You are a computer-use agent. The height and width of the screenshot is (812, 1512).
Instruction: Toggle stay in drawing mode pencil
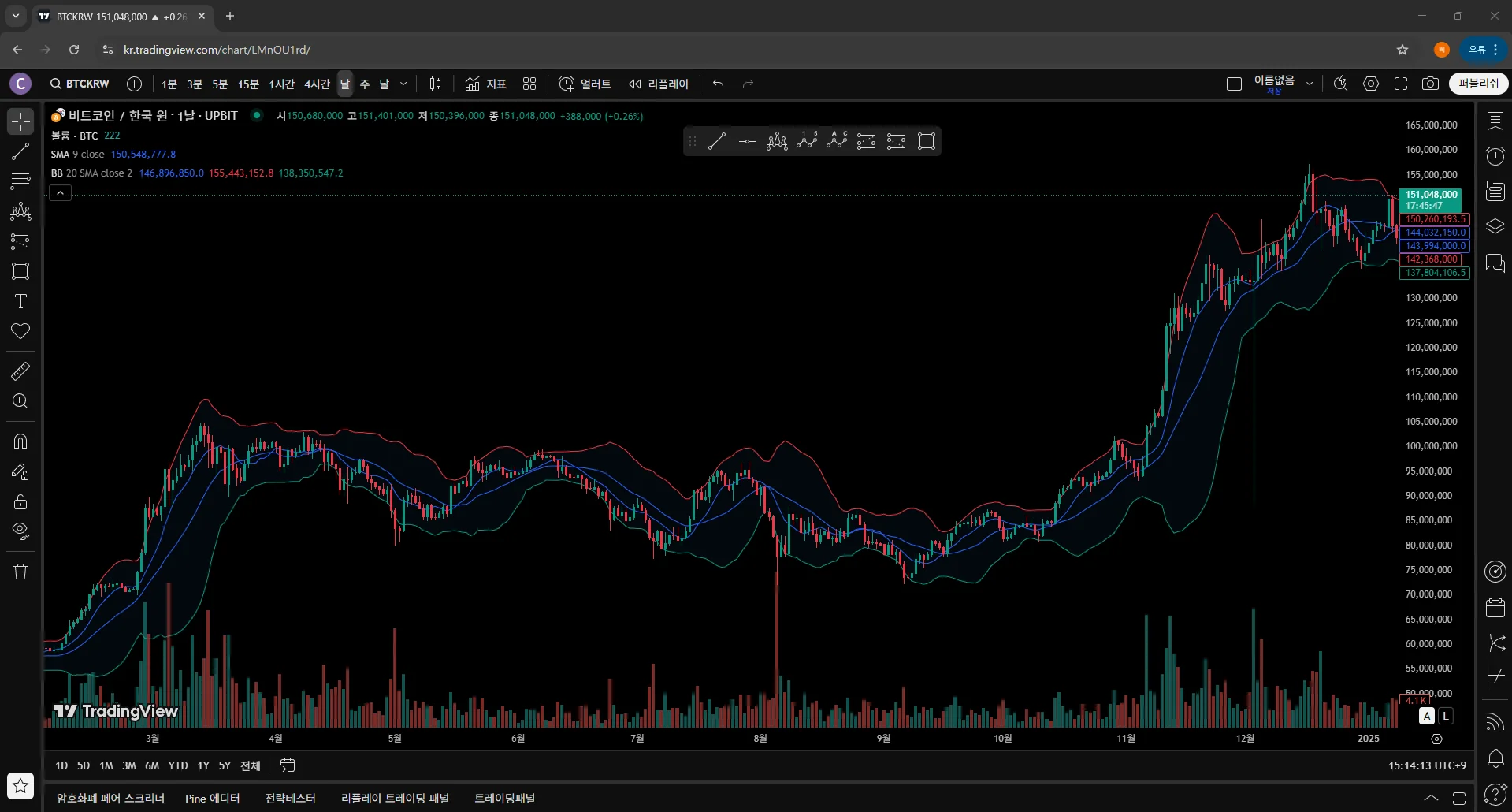click(x=20, y=471)
